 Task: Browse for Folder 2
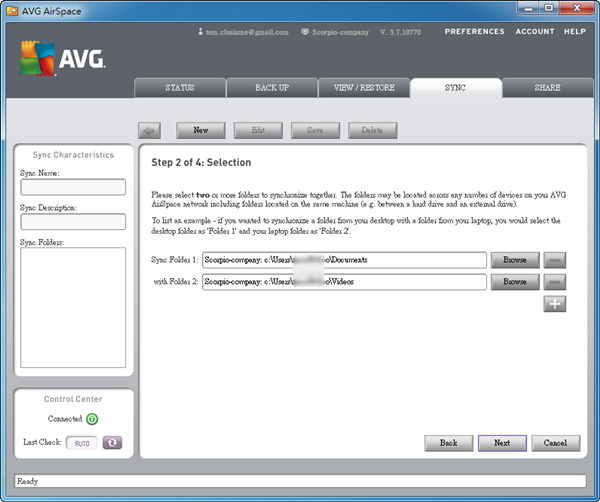point(515,282)
